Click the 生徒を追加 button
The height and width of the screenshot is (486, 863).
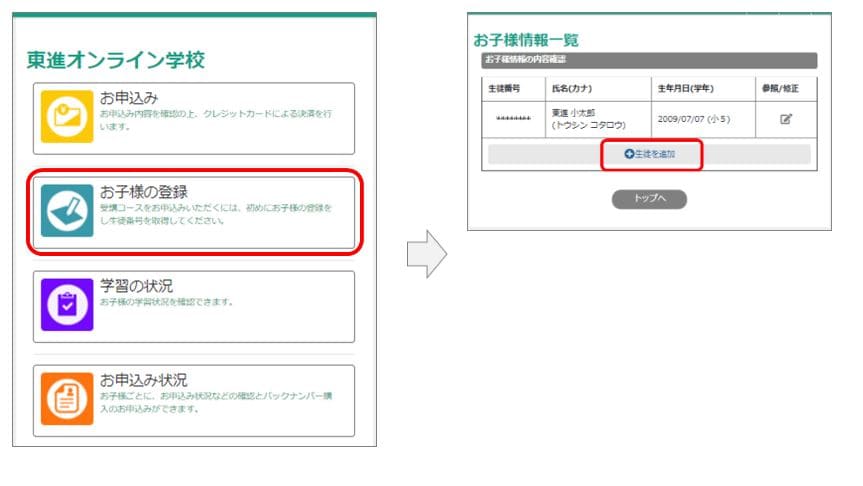coord(649,154)
